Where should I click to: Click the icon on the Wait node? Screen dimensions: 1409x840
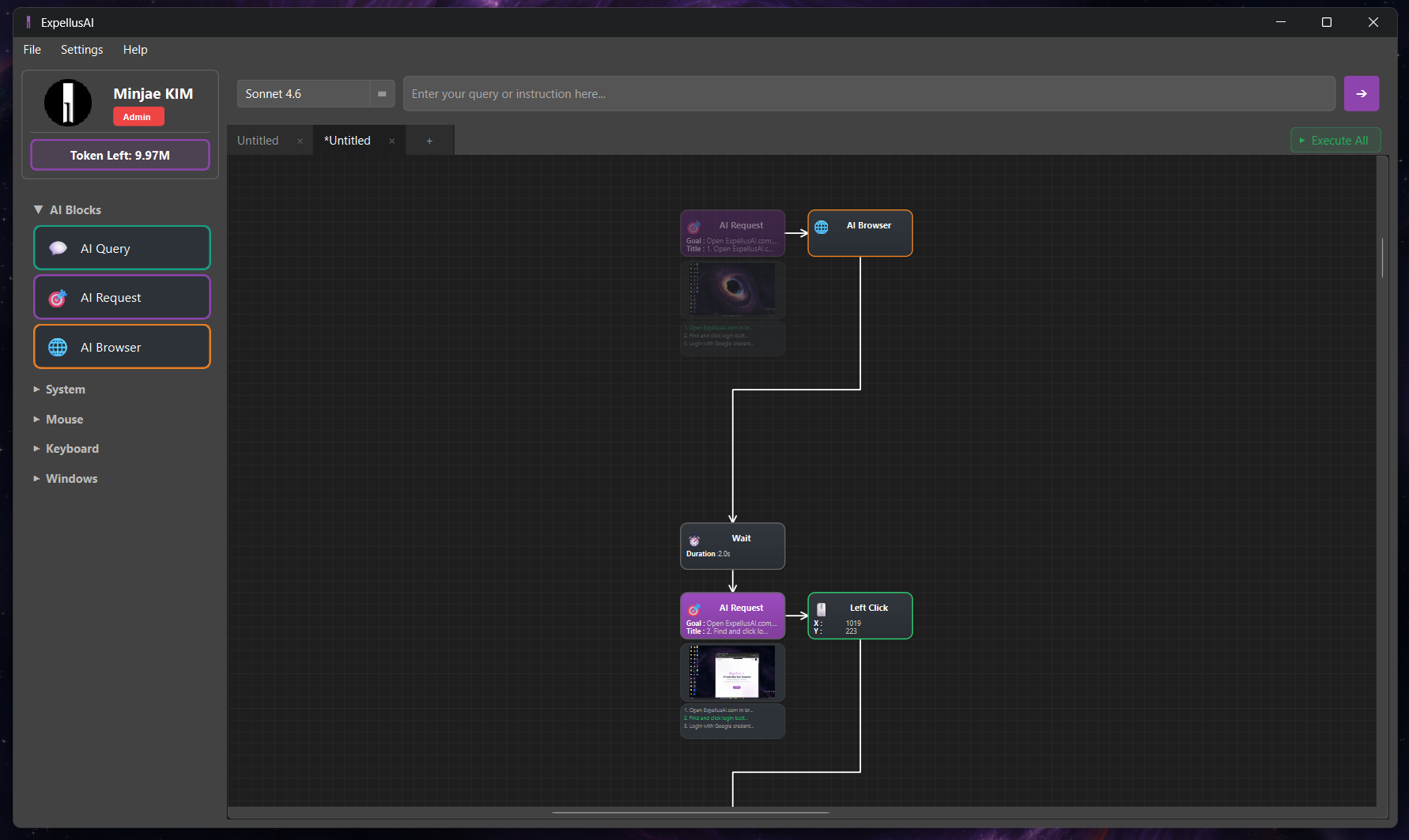[694, 541]
